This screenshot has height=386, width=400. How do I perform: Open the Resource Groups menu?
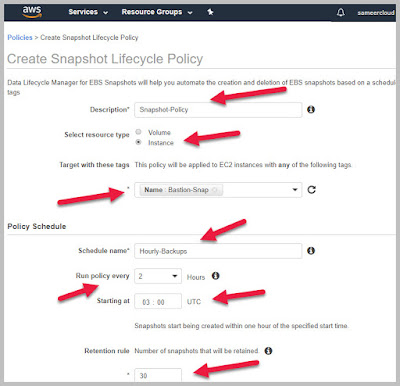157,12
